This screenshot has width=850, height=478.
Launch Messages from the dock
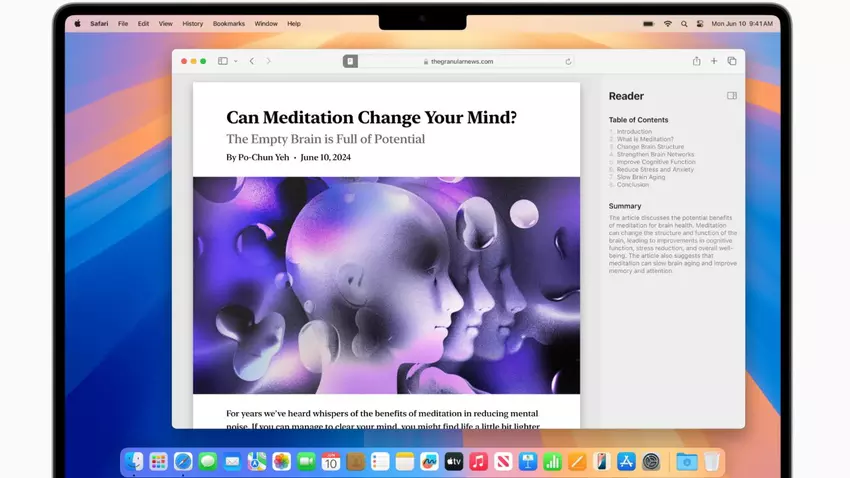click(208, 461)
